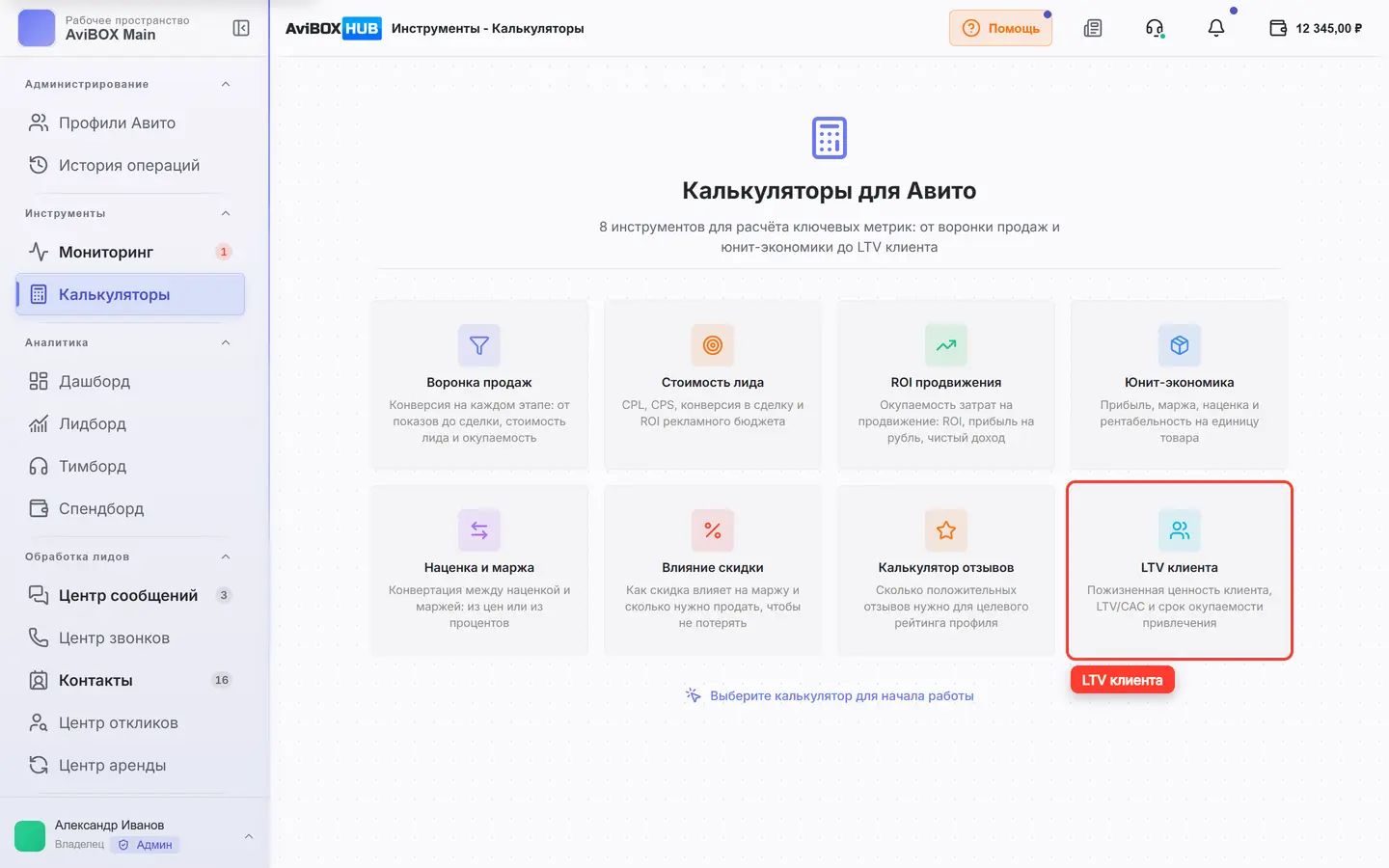Open the Калькулятор отзывов title
This screenshot has height=868, width=1389.
pyautogui.click(x=946, y=568)
